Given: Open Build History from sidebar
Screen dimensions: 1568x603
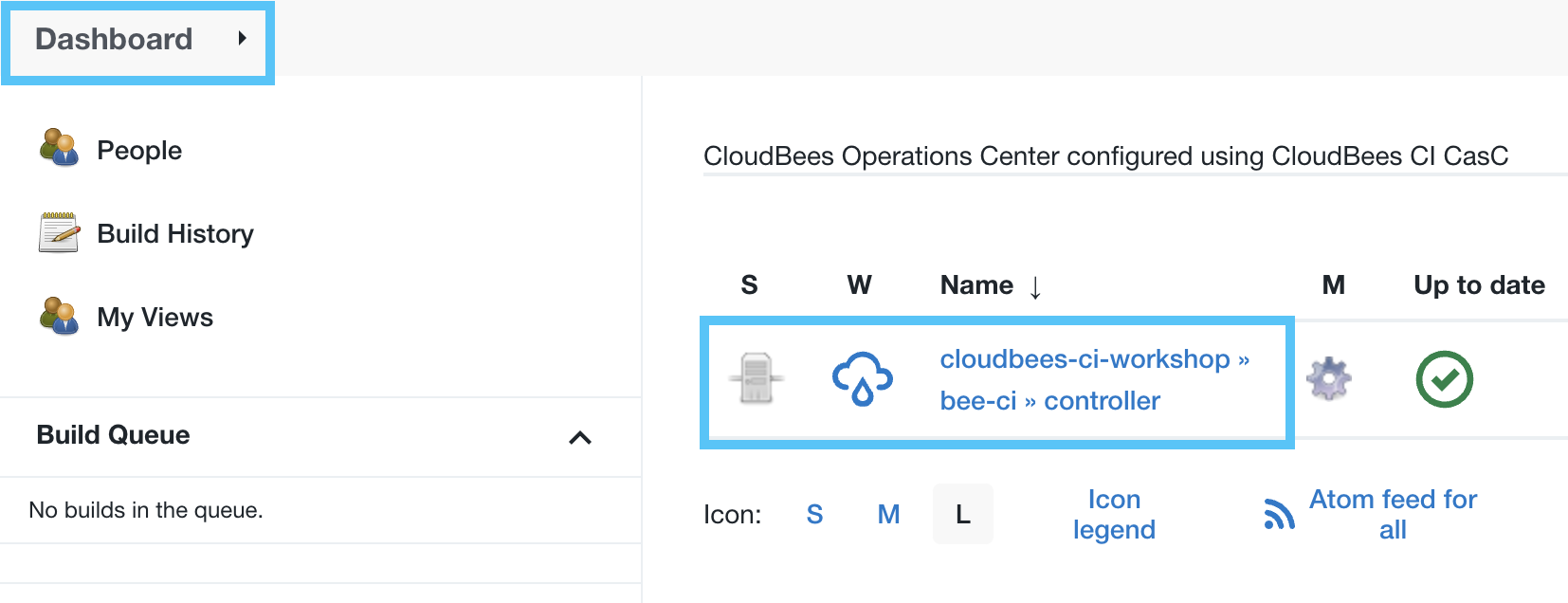Looking at the screenshot, I should (x=175, y=233).
